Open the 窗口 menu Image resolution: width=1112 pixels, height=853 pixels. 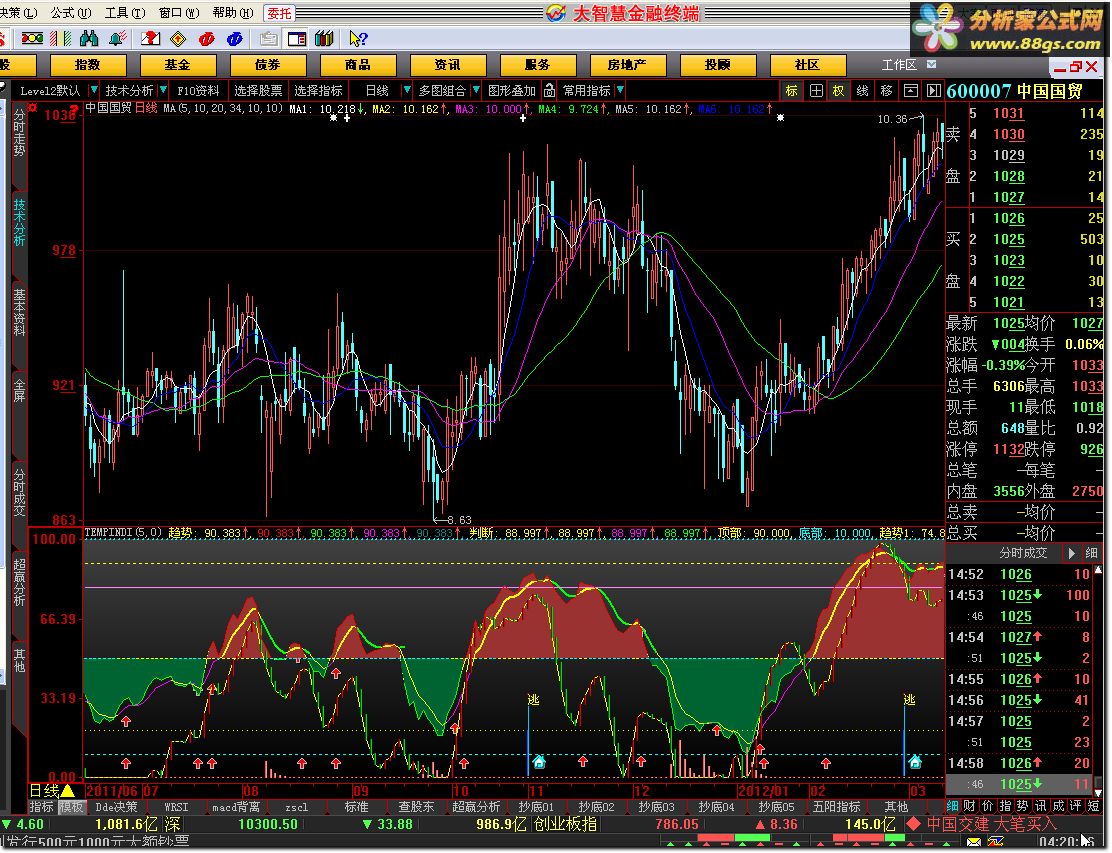(179, 13)
